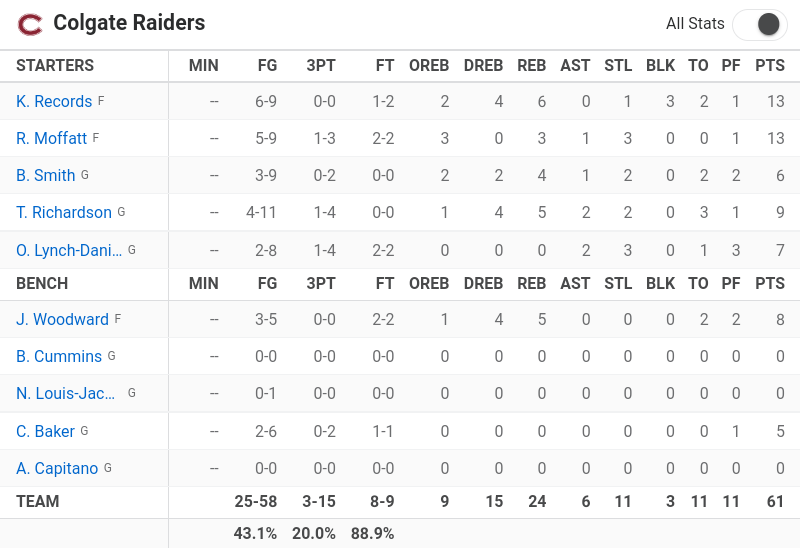Viewport: 800px width, 548px height.
Task: Open J. Woodward bench player page
Action: 62,319
